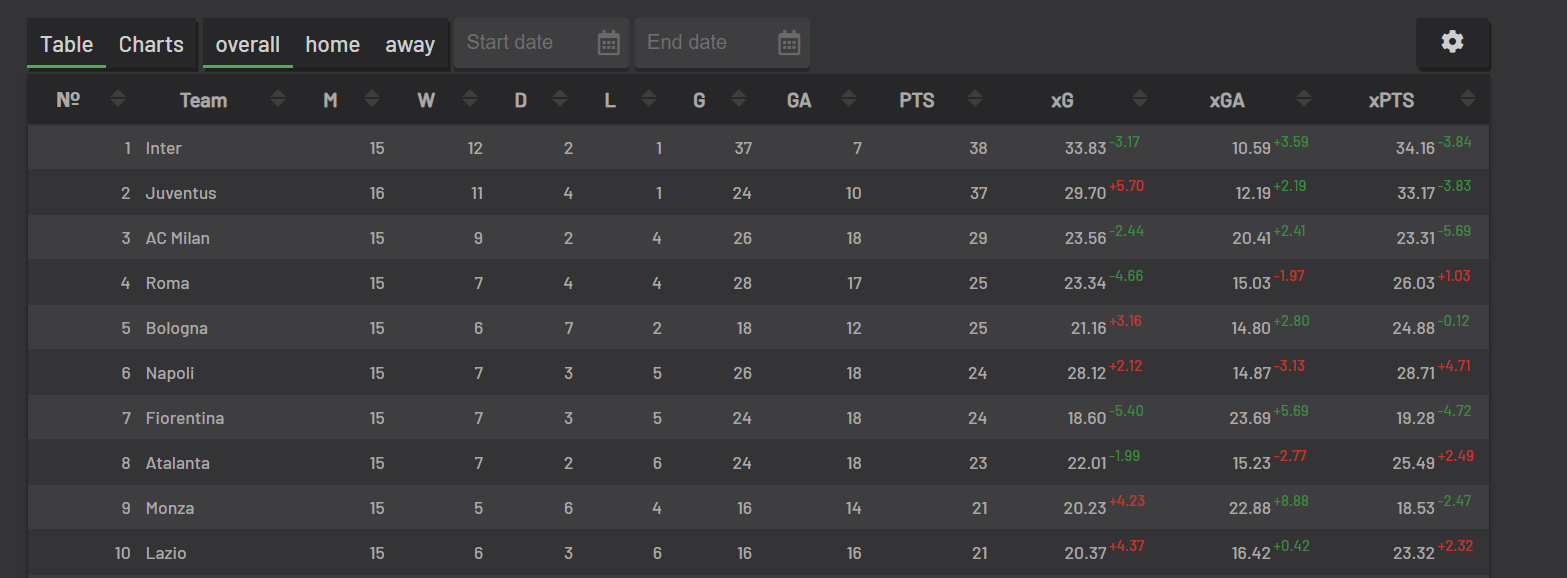This screenshot has width=1567, height=578.
Task: Select the Table tab
Action: click(66, 45)
